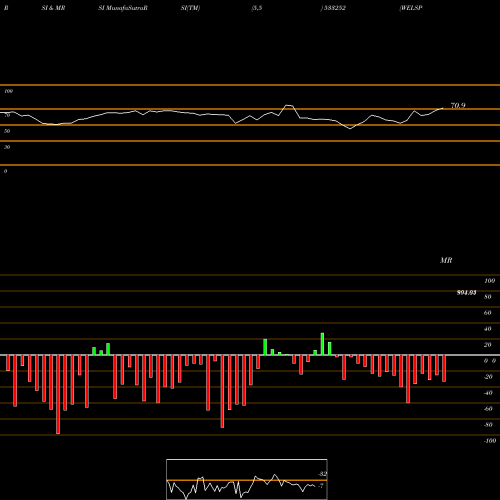Click the 50 label on RSI left axis
The image size is (500, 500).
point(7,131)
